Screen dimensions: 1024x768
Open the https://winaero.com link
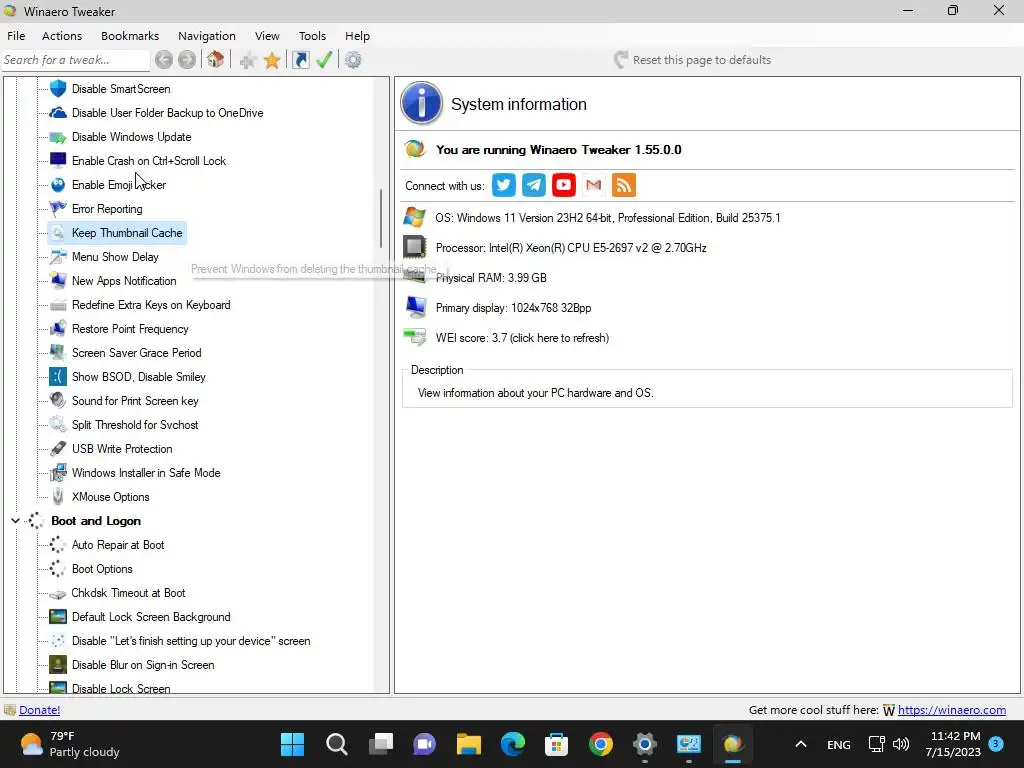pos(952,710)
